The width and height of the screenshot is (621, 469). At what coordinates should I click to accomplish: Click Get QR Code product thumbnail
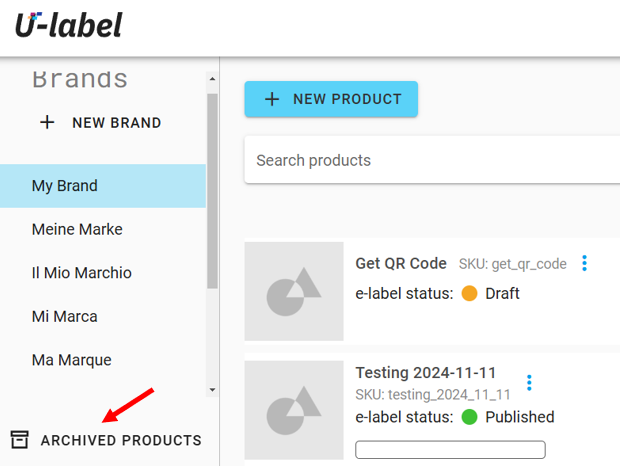pyautogui.click(x=294, y=291)
